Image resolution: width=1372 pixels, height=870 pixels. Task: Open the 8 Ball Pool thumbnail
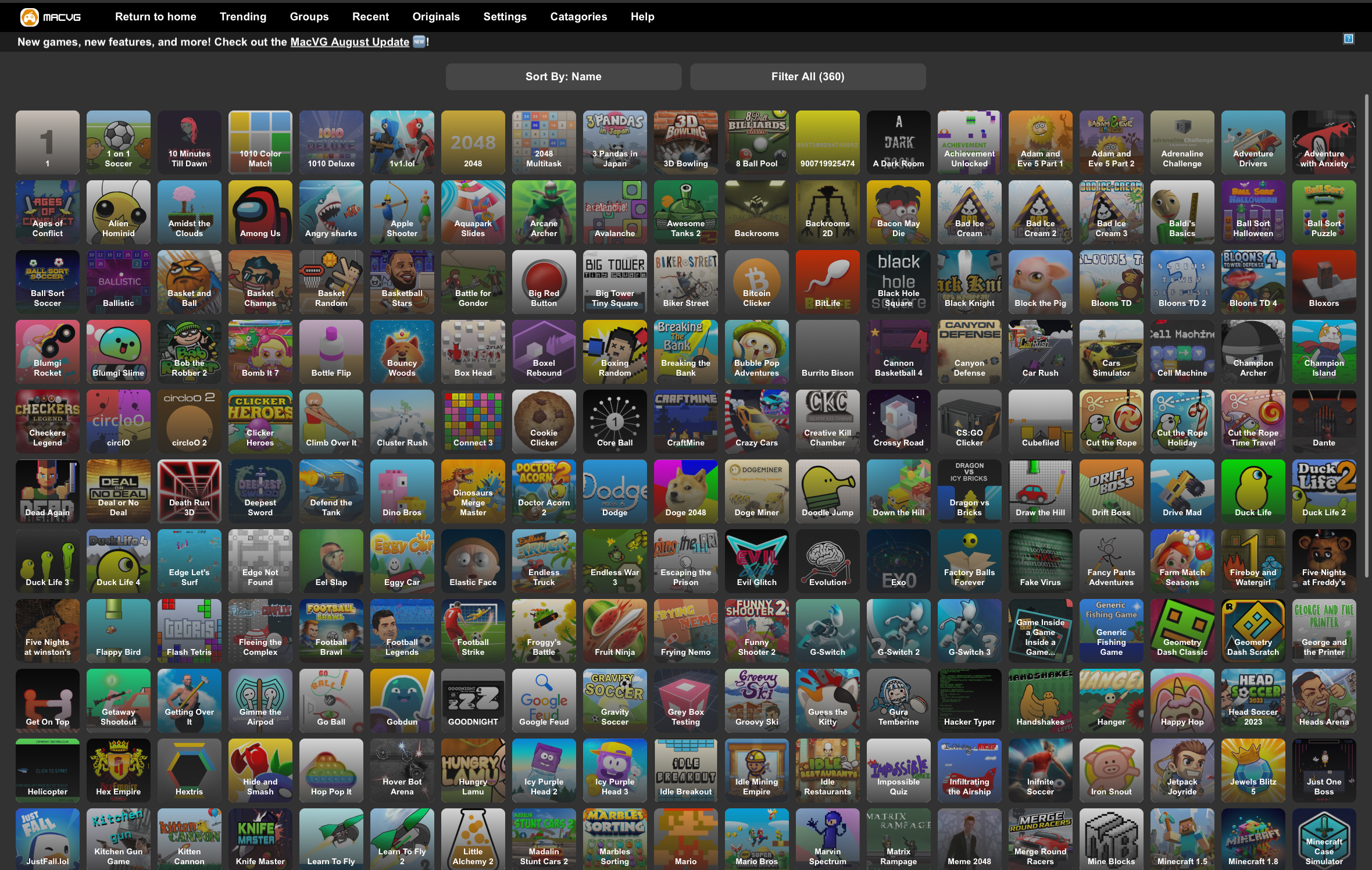coord(757,142)
